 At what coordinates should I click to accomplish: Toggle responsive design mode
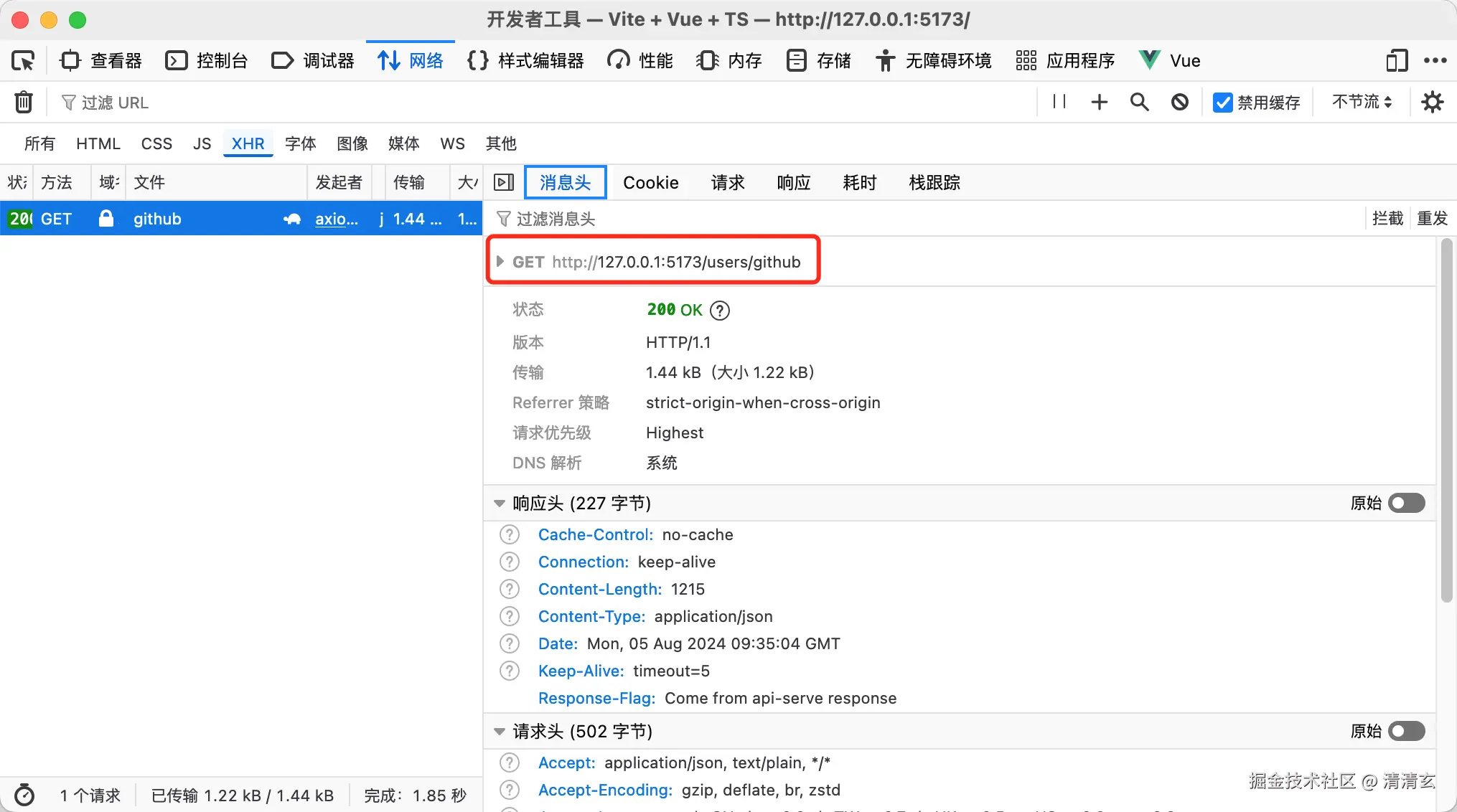tap(1396, 60)
